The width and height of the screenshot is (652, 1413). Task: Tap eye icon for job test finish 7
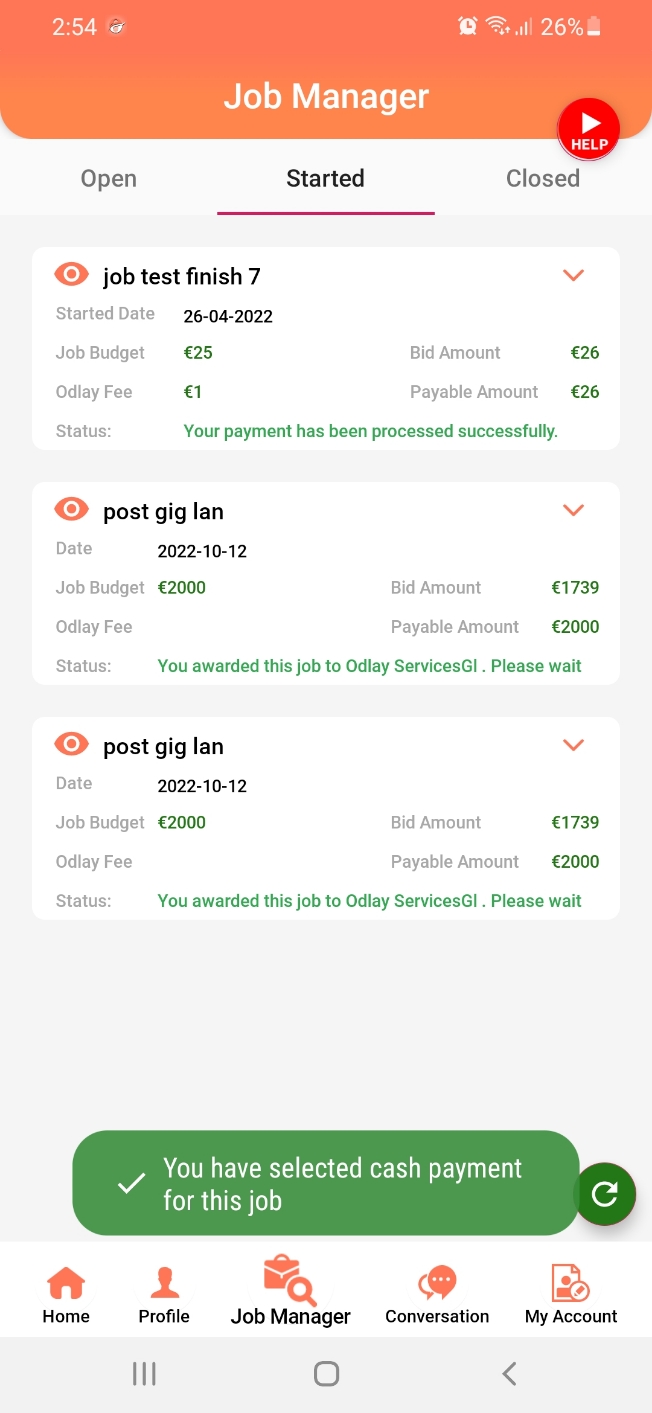pyautogui.click(x=72, y=274)
